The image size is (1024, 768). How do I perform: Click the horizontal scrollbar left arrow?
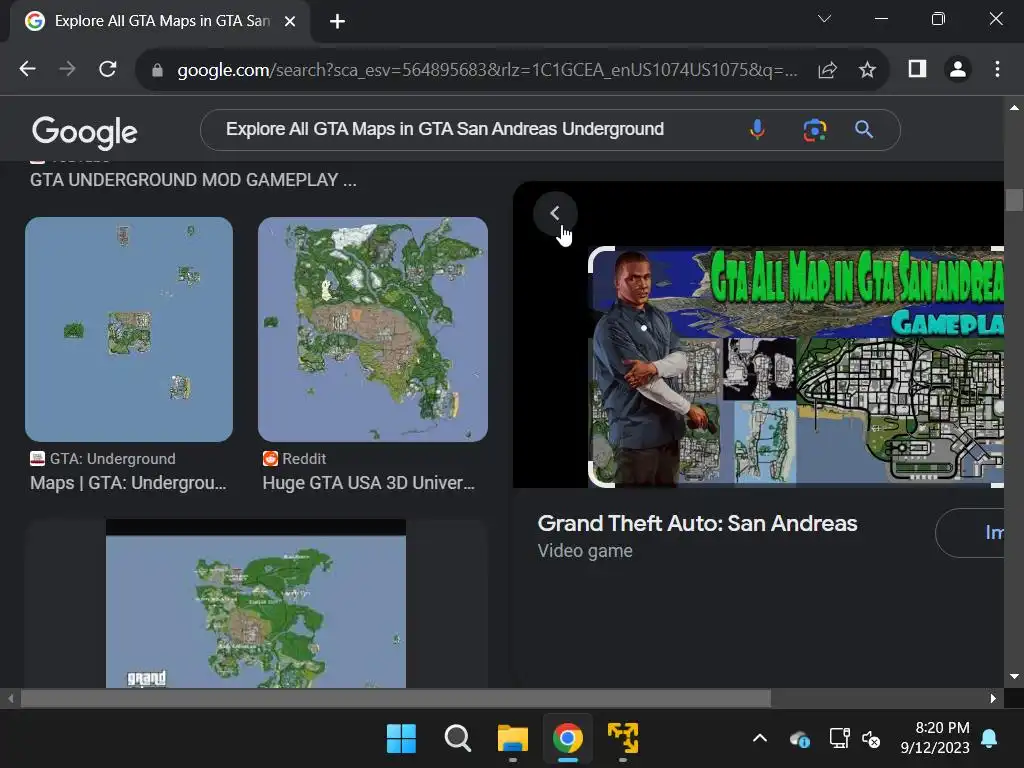click(10, 698)
